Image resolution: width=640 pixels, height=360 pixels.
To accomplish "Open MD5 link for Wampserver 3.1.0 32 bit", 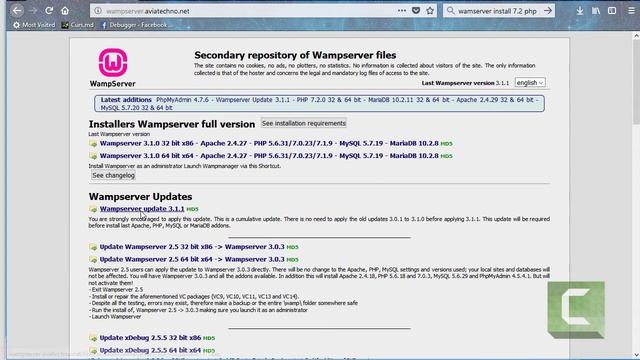I will (x=447, y=144).
